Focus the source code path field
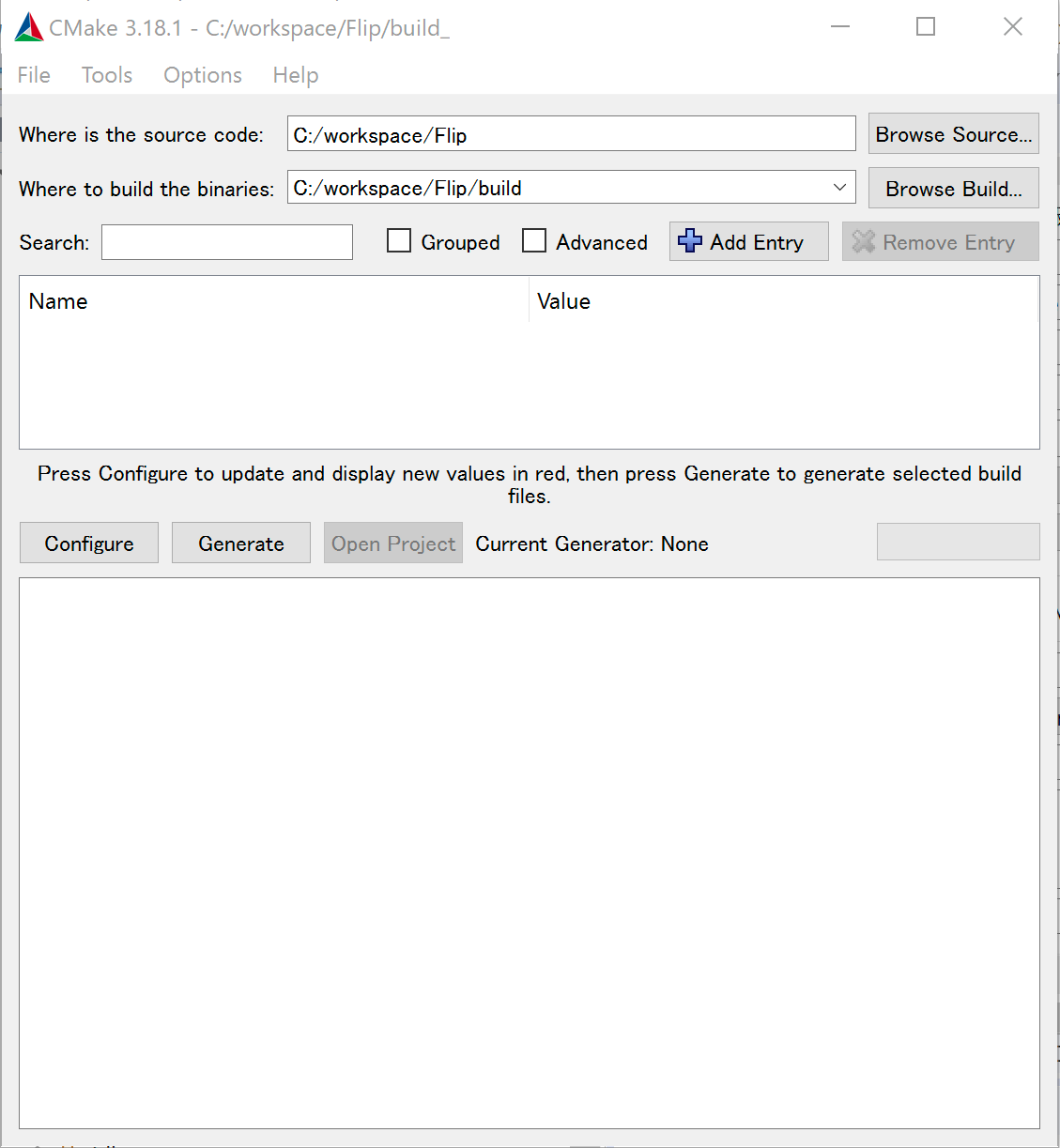 [572, 134]
